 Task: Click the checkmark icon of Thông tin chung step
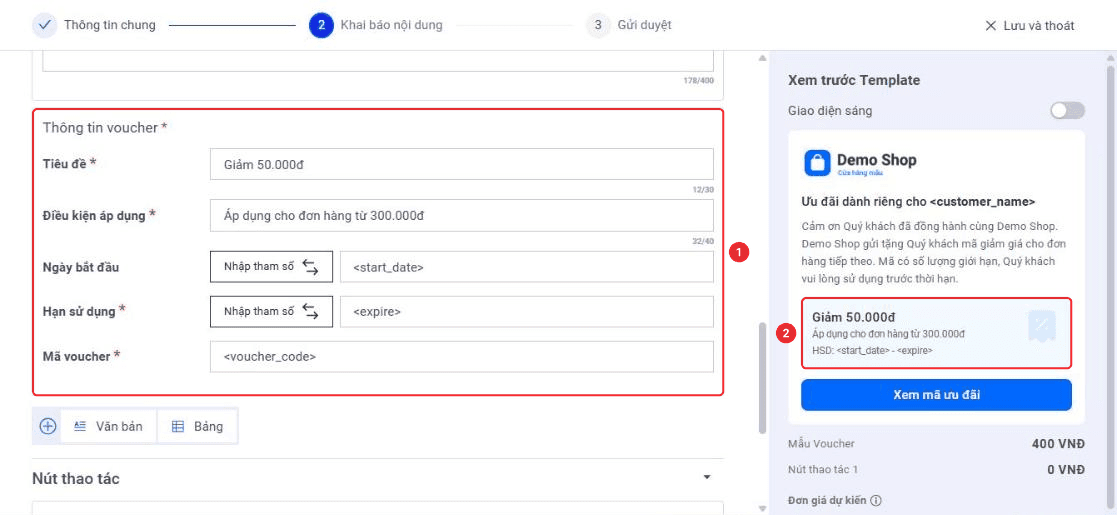coord(44,25)
